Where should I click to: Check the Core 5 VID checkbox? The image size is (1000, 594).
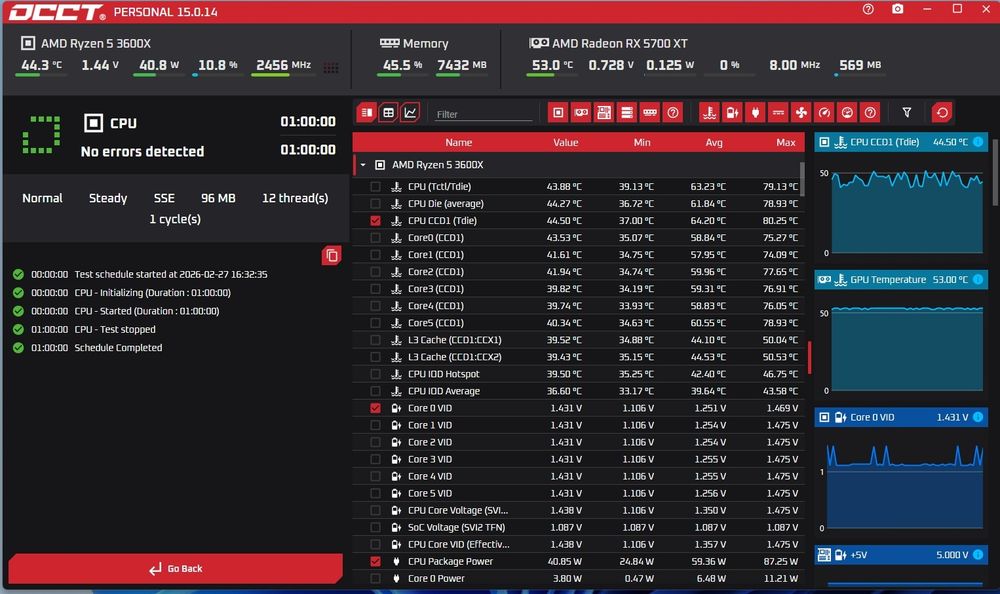coord(375,493)
